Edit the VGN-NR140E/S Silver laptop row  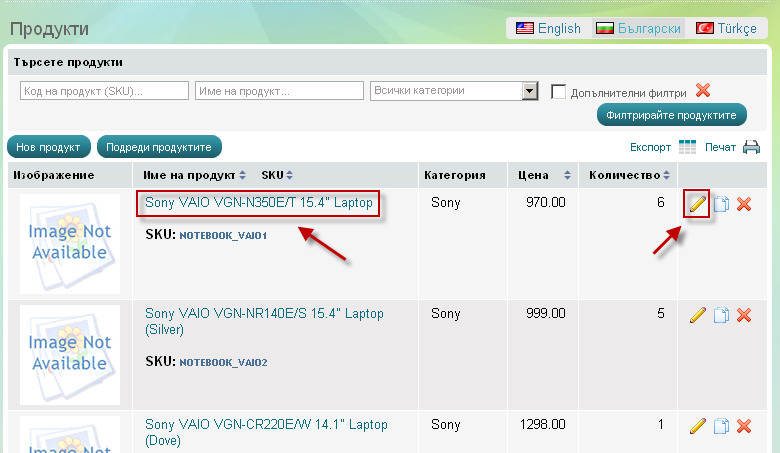click(698, 315)
